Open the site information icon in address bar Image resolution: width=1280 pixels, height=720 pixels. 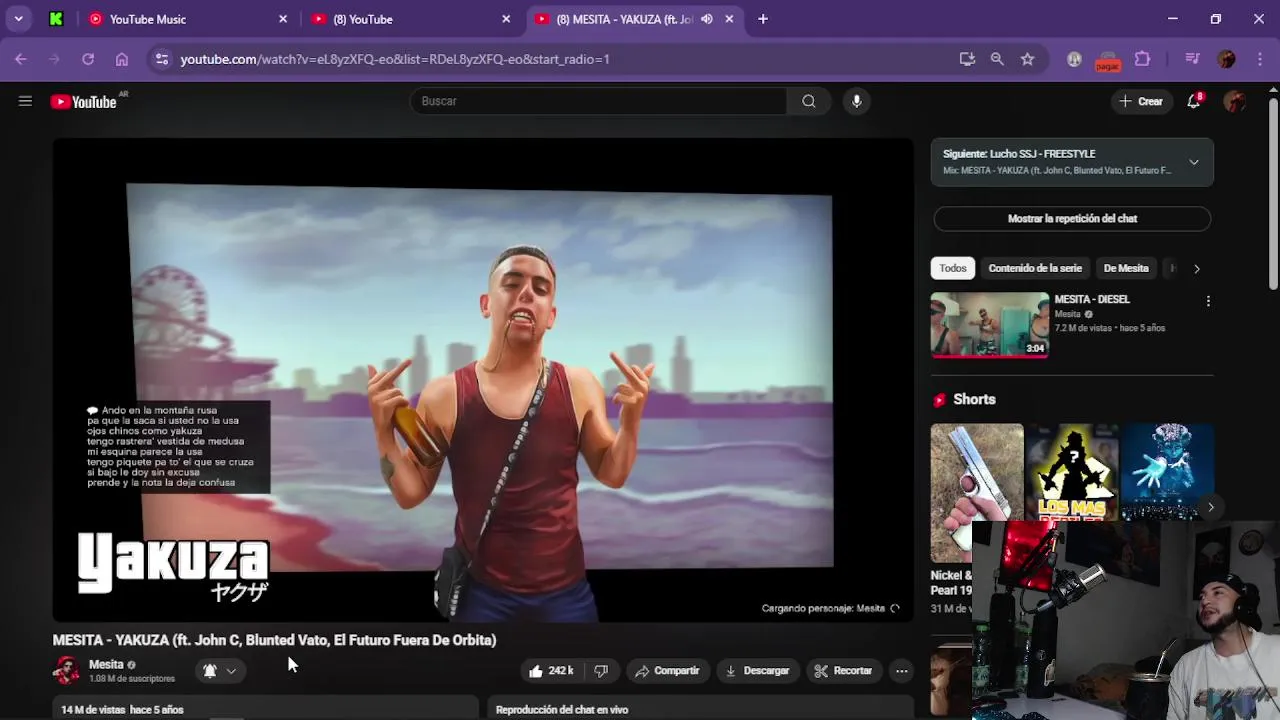coord(162,59)
